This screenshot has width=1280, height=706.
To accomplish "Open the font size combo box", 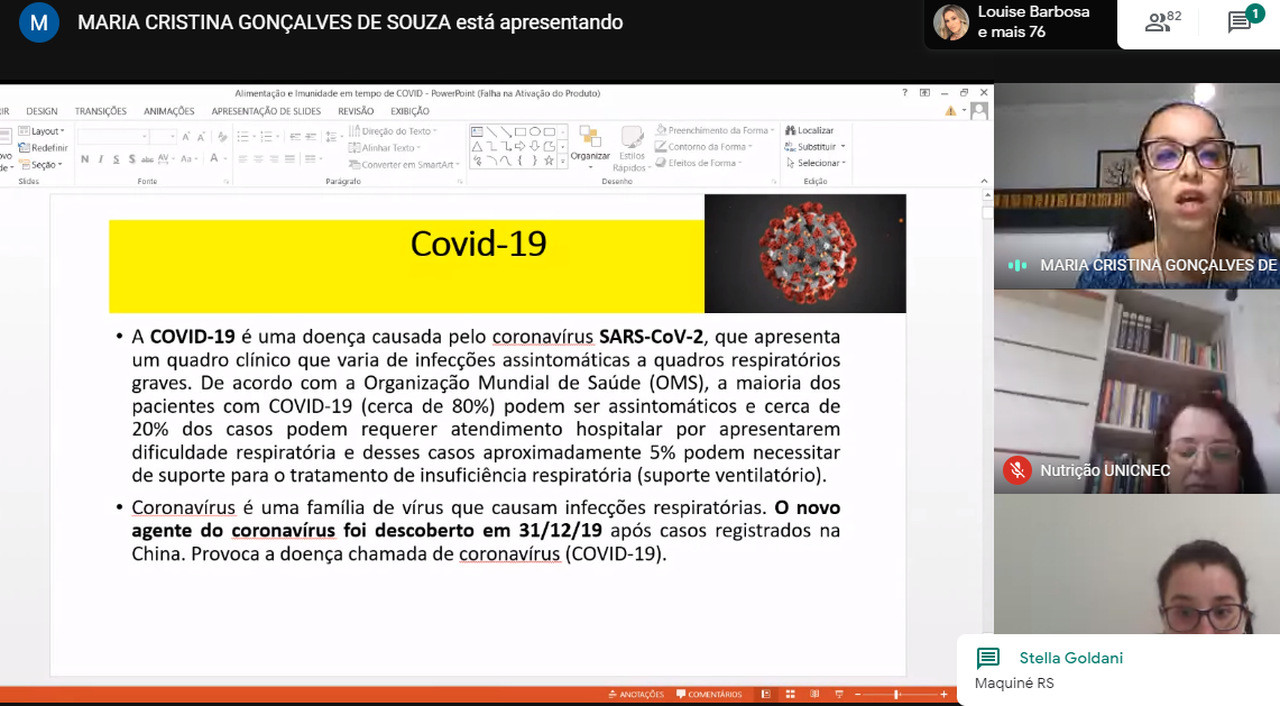I will pos(165,136).
